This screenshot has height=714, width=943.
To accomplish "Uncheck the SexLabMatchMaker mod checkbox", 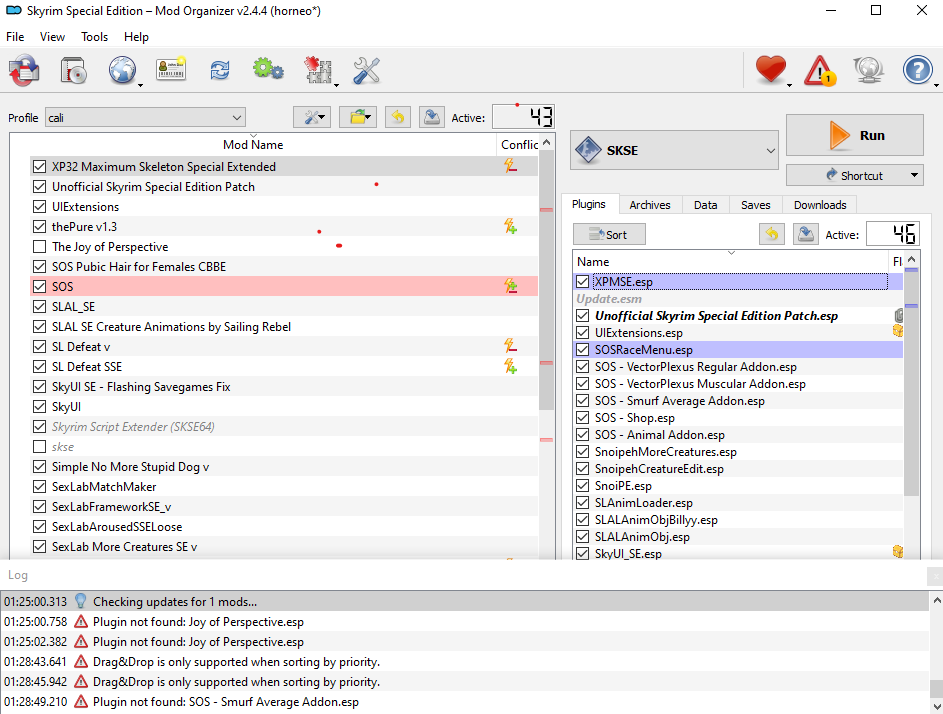I will point(40,487).
